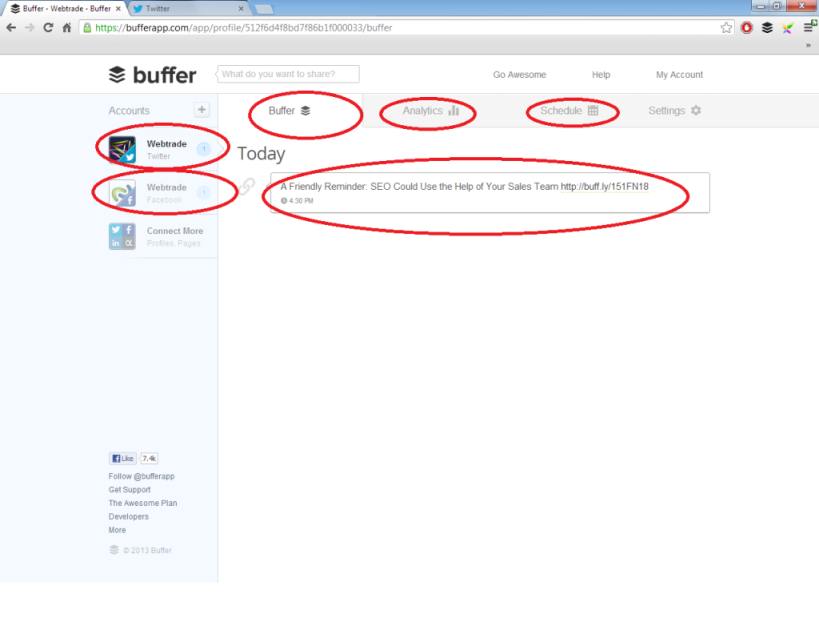Click the Schedule calendar icon

(593, 110)
